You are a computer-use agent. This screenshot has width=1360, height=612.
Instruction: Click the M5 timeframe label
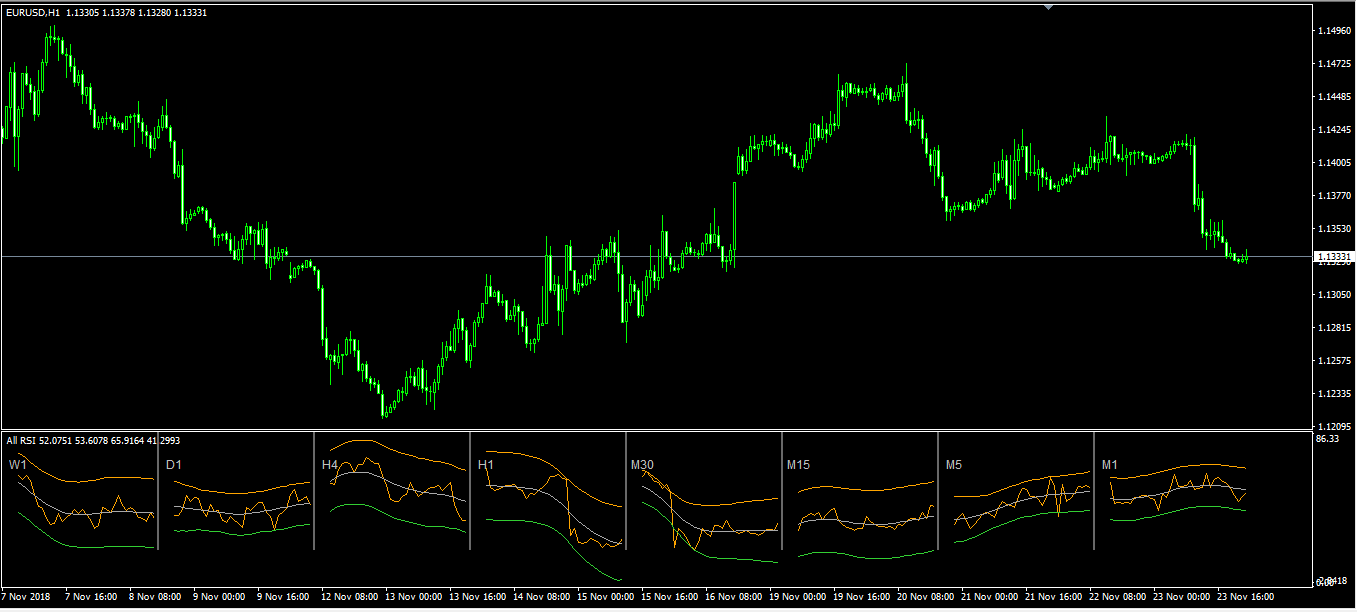tap(954, 465)
